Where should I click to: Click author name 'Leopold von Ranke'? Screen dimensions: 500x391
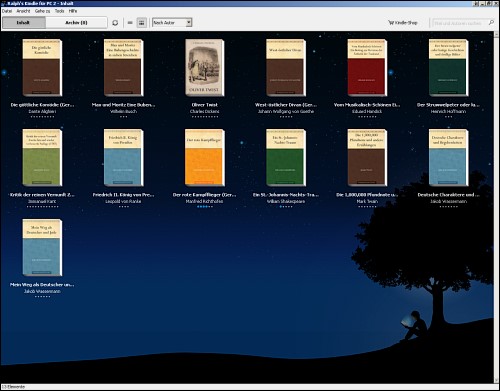pyautogui.click(x=123, y=201)
